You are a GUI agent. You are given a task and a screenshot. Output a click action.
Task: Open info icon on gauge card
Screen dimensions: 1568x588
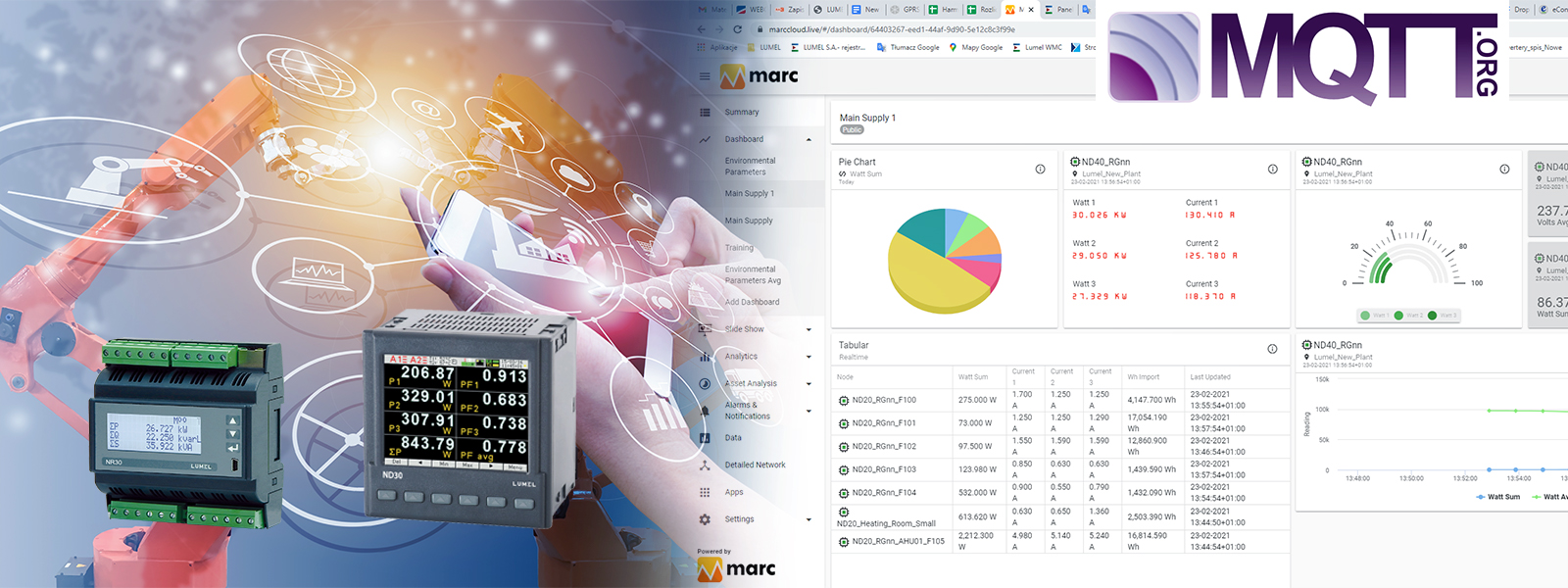pyautogui.click(x=1504, y=169)
